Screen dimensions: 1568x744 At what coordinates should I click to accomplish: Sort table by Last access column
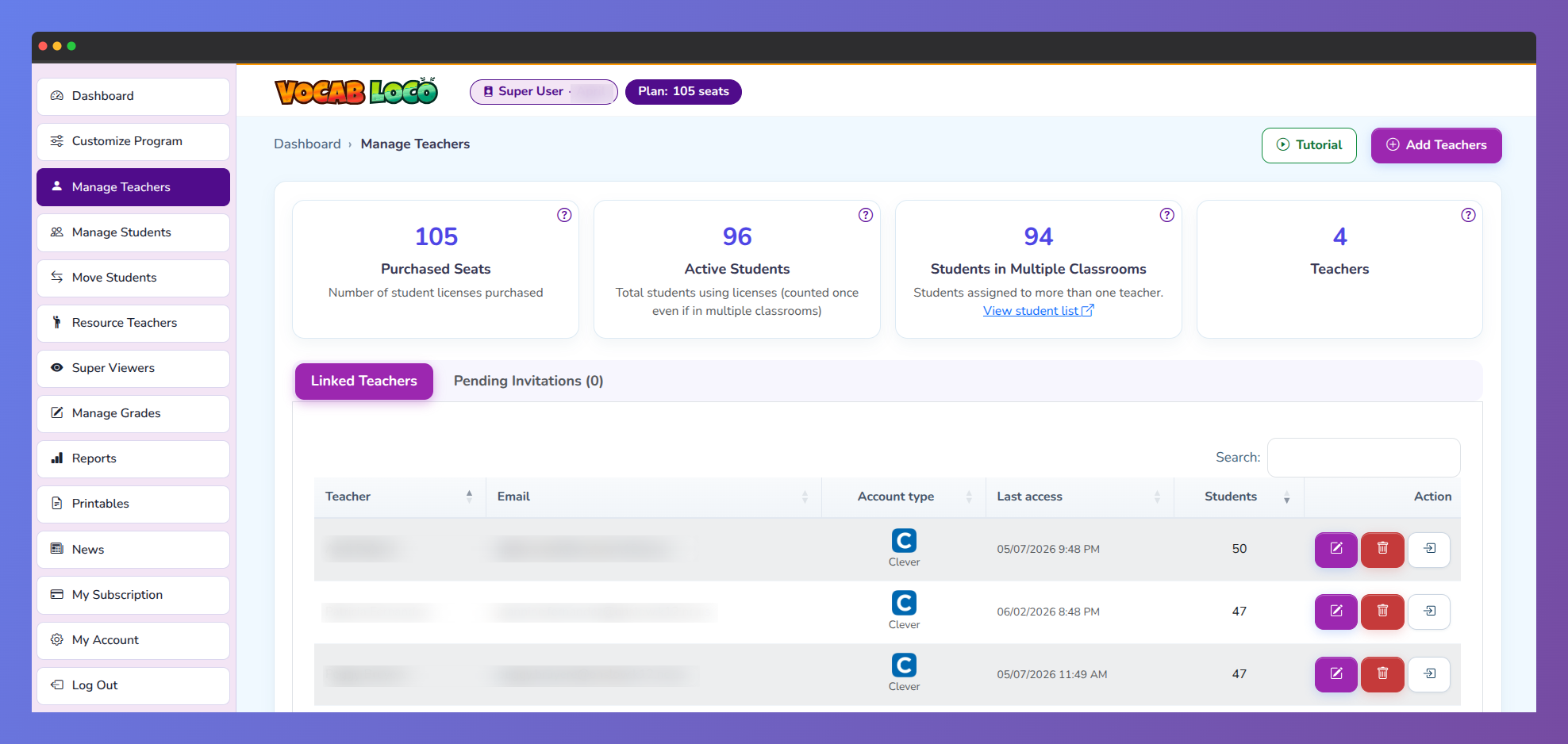pos(1080,497)
